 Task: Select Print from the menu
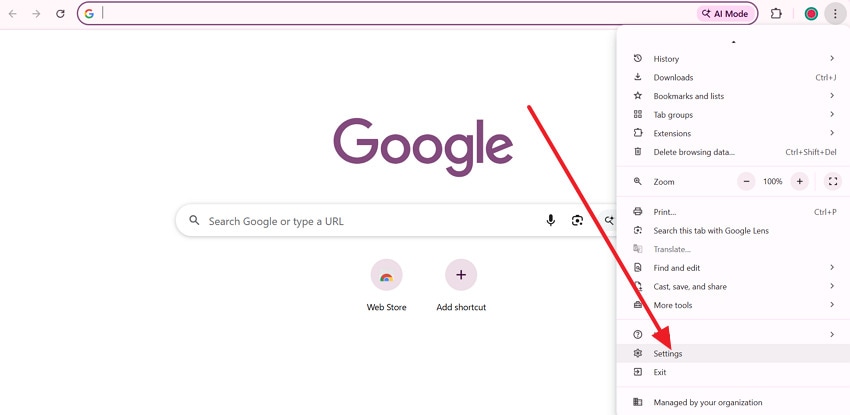pos(733,212)
